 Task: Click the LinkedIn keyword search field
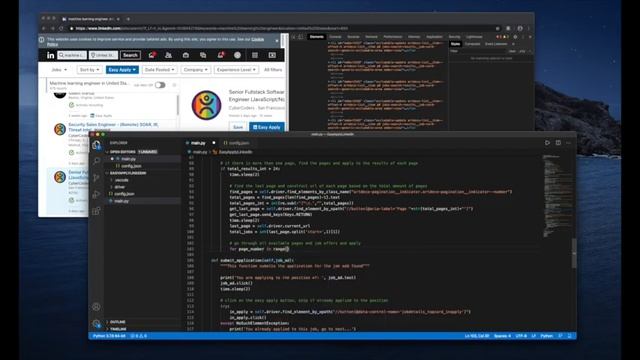tap(72, 55)
